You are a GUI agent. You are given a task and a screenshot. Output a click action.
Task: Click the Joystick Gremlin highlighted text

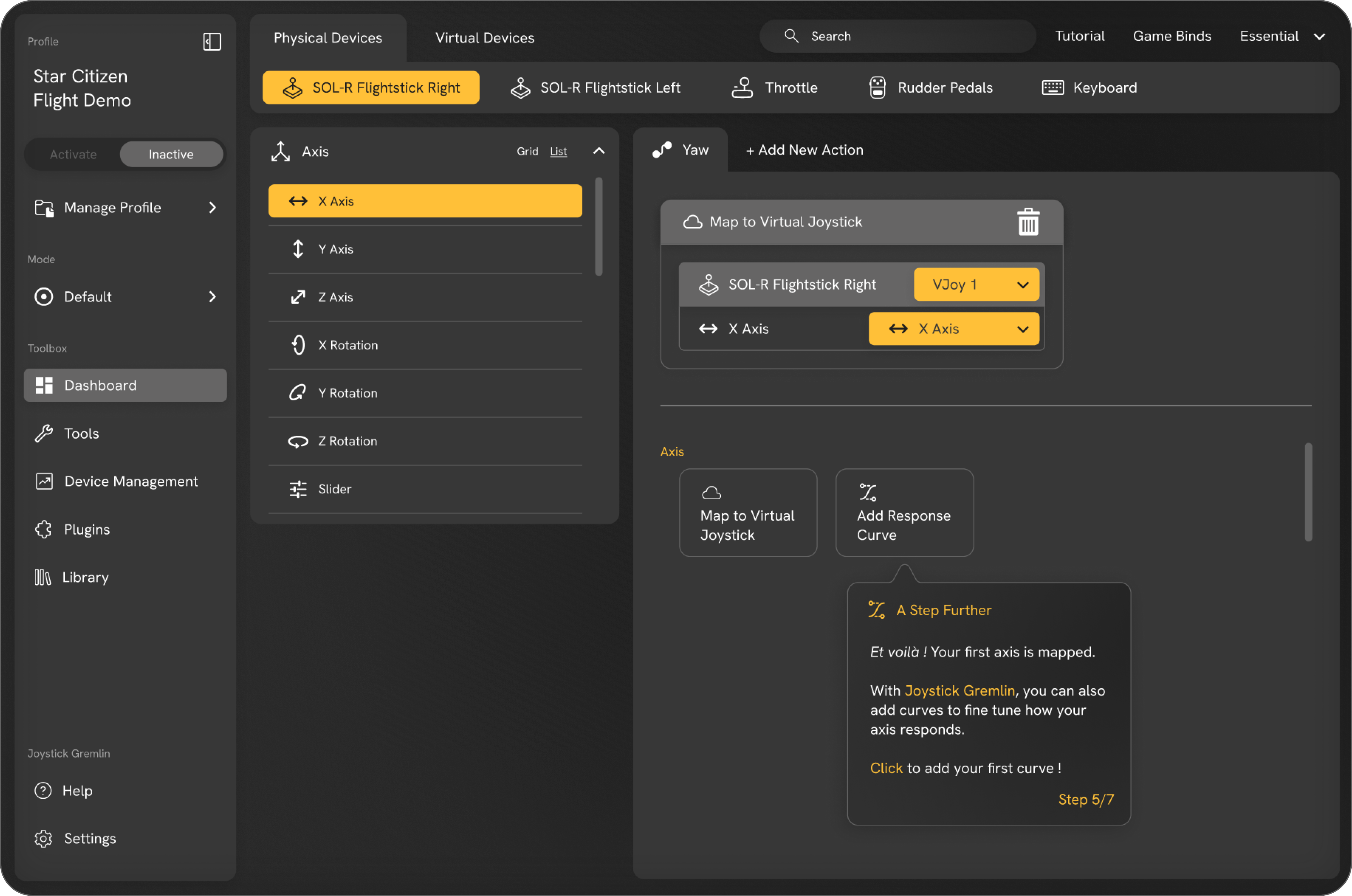pos(959,691)
